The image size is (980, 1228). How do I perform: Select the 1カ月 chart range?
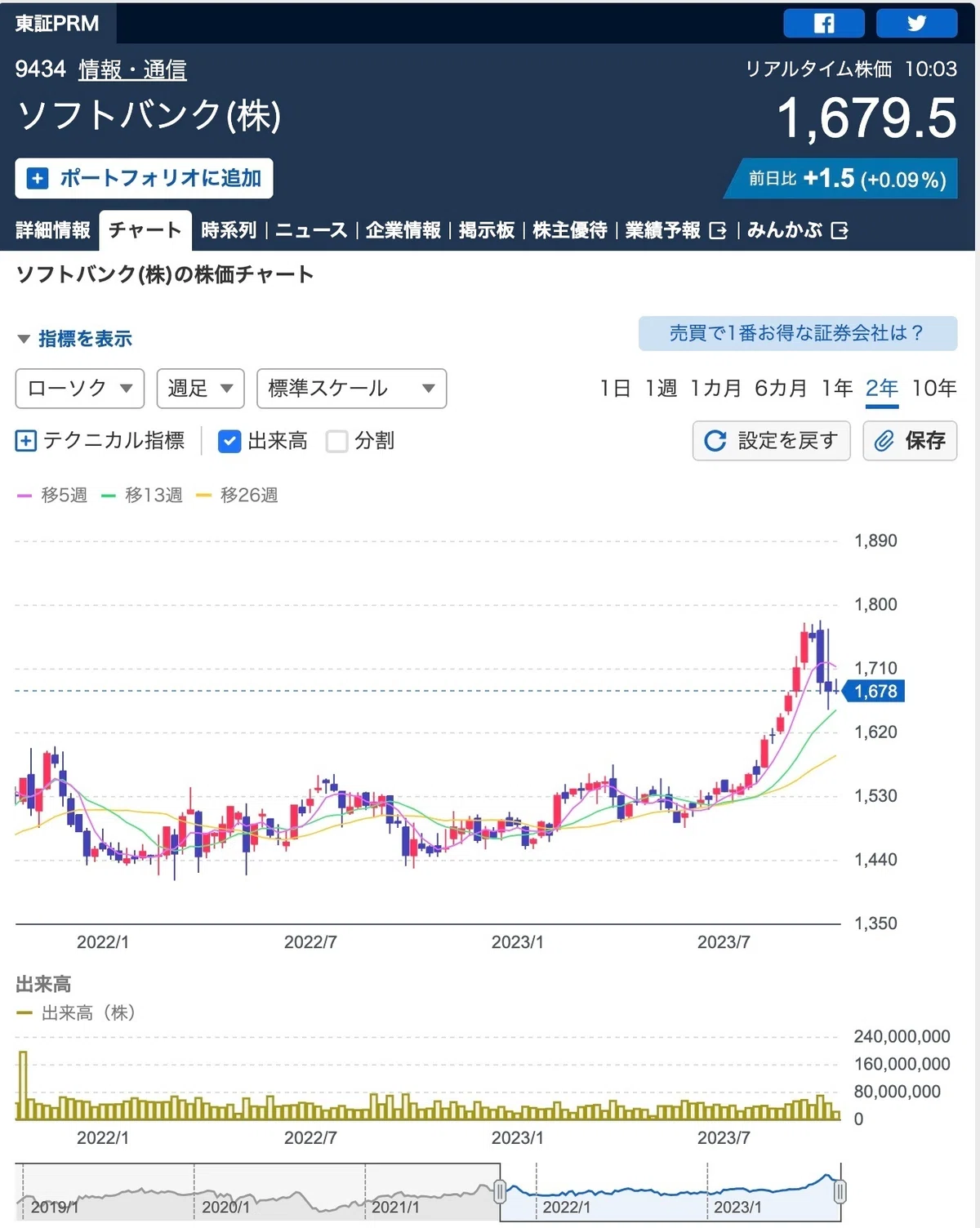(x=715, y=389)
